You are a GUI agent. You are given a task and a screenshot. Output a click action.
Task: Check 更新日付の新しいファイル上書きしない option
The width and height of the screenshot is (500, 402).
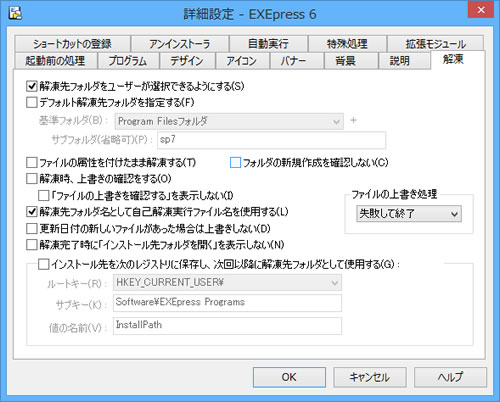pos(32,229)
